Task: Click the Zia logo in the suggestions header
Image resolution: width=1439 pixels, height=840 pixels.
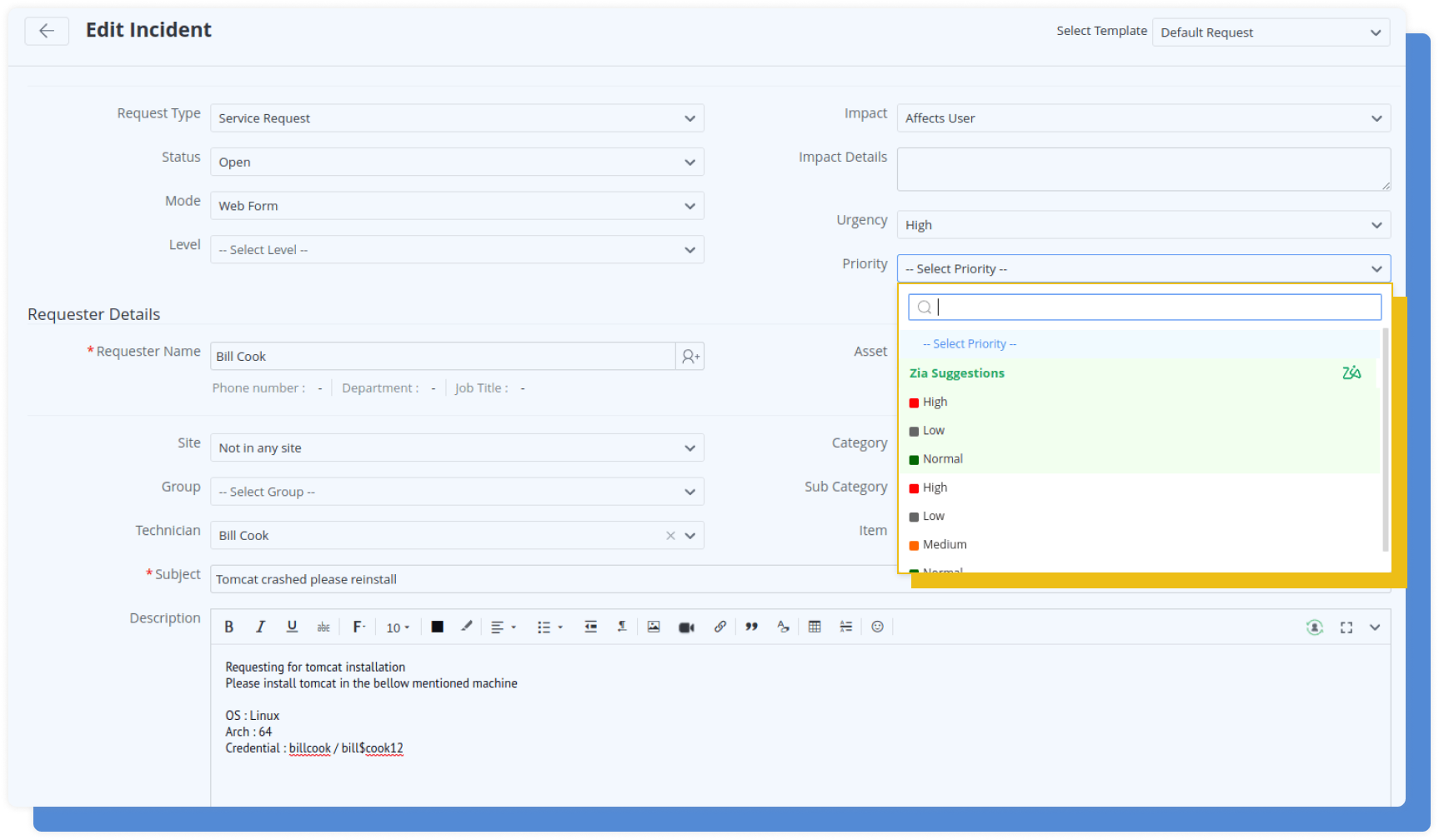Action: (1351, 373)
